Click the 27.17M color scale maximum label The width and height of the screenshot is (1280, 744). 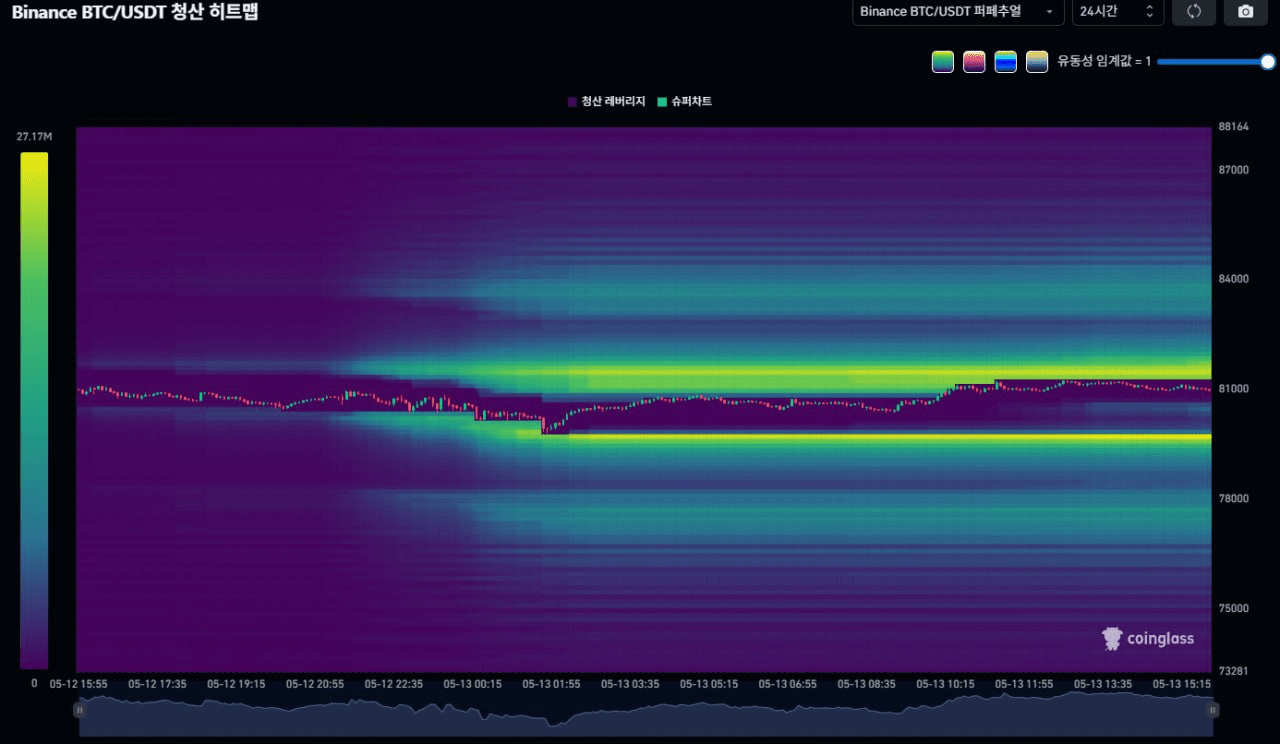34,136
